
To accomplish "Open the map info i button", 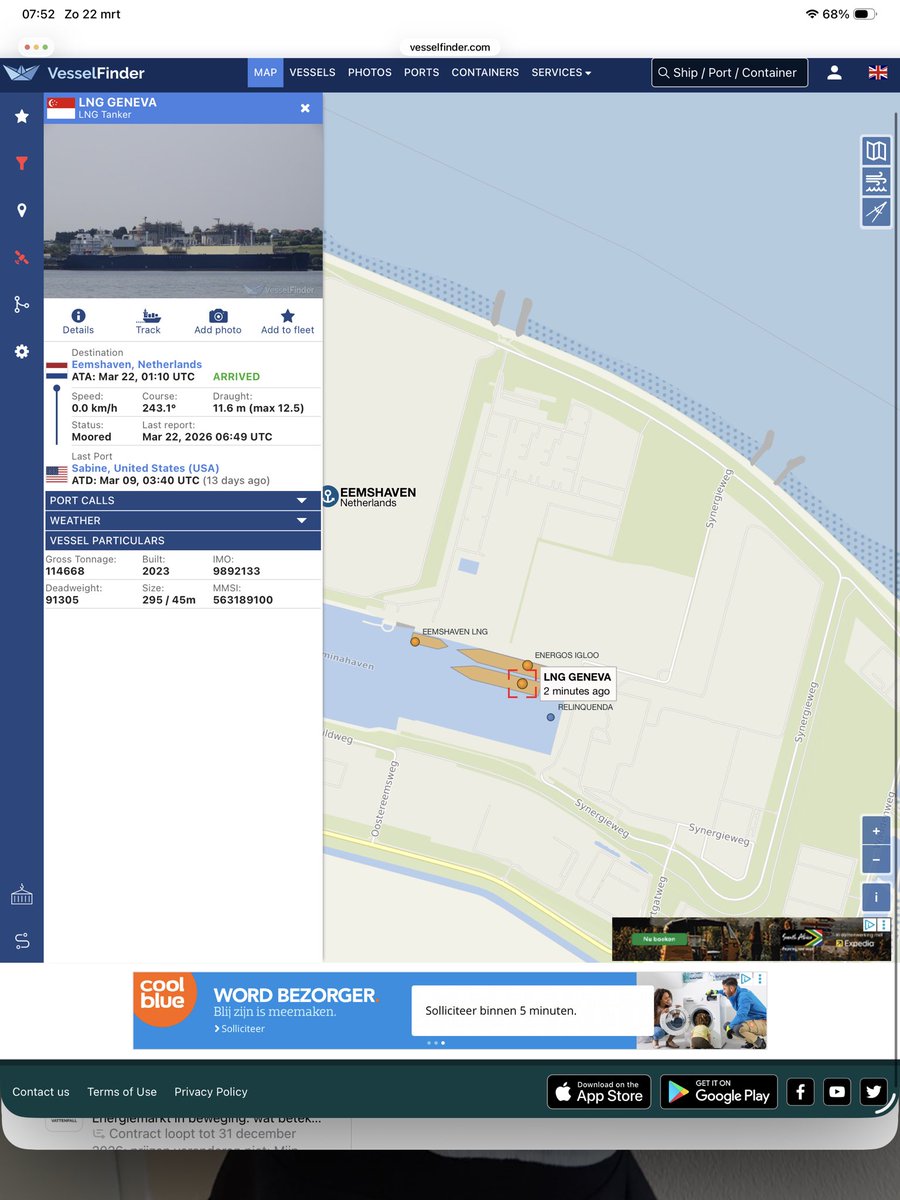I will [876, 897].
